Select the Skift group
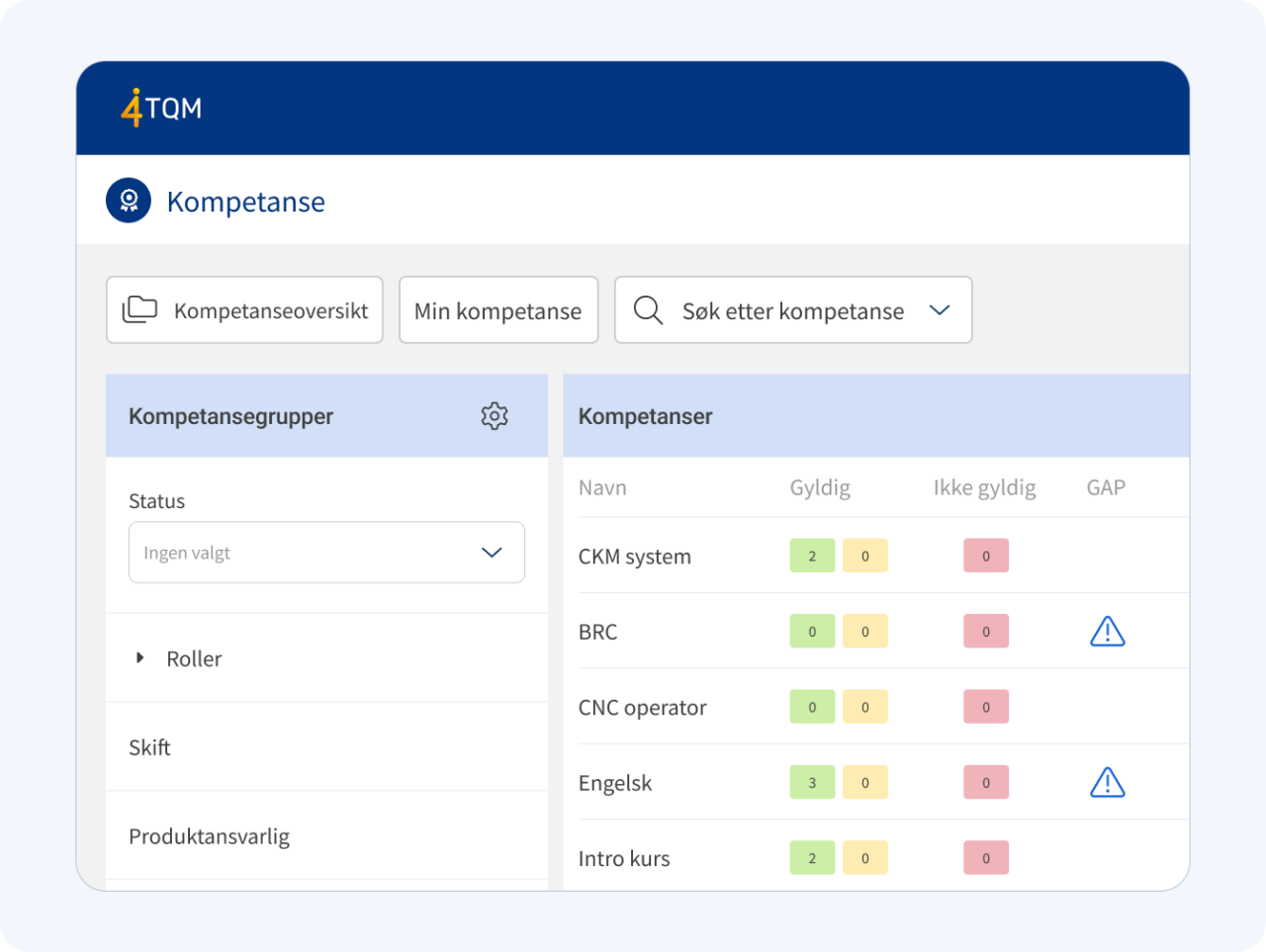 tap(150, 747)
